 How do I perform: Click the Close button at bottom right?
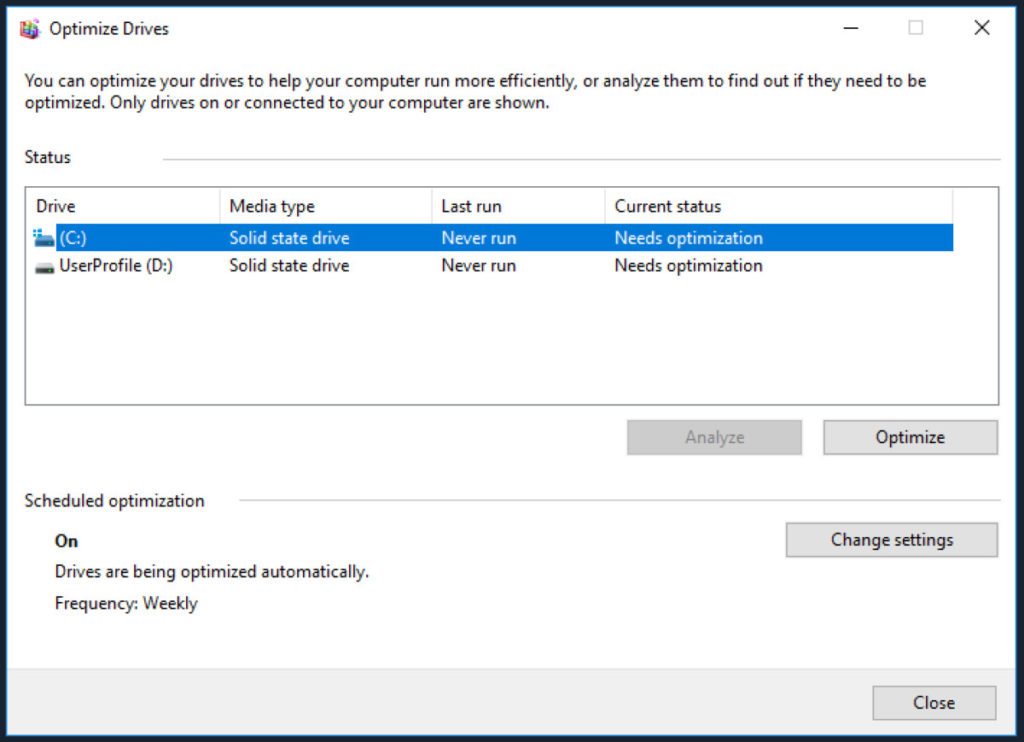(933, 702)
